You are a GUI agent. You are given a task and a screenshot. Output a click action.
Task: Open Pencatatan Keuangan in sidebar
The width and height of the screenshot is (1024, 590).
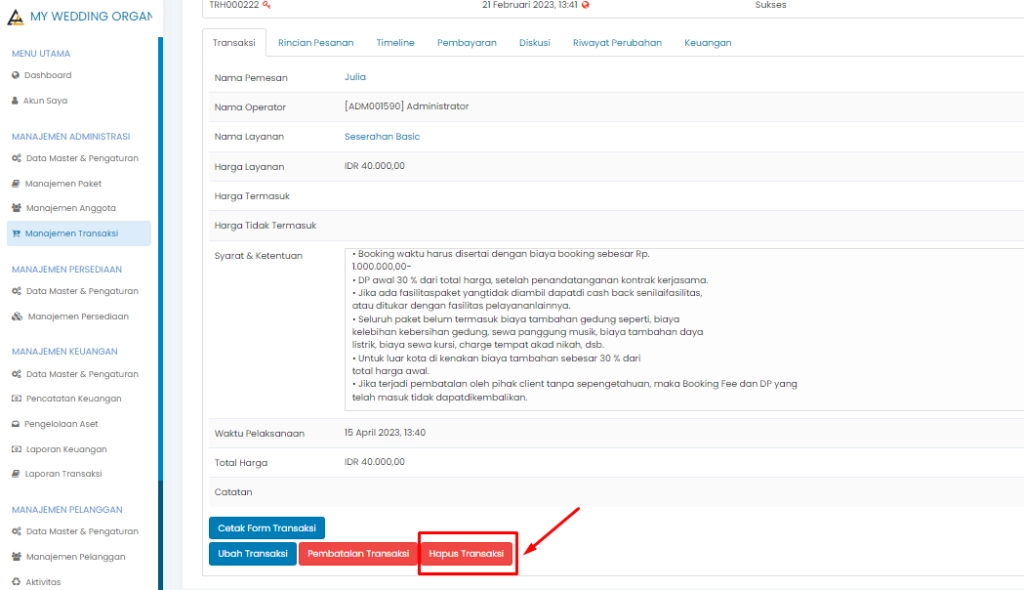click(73, 399)
